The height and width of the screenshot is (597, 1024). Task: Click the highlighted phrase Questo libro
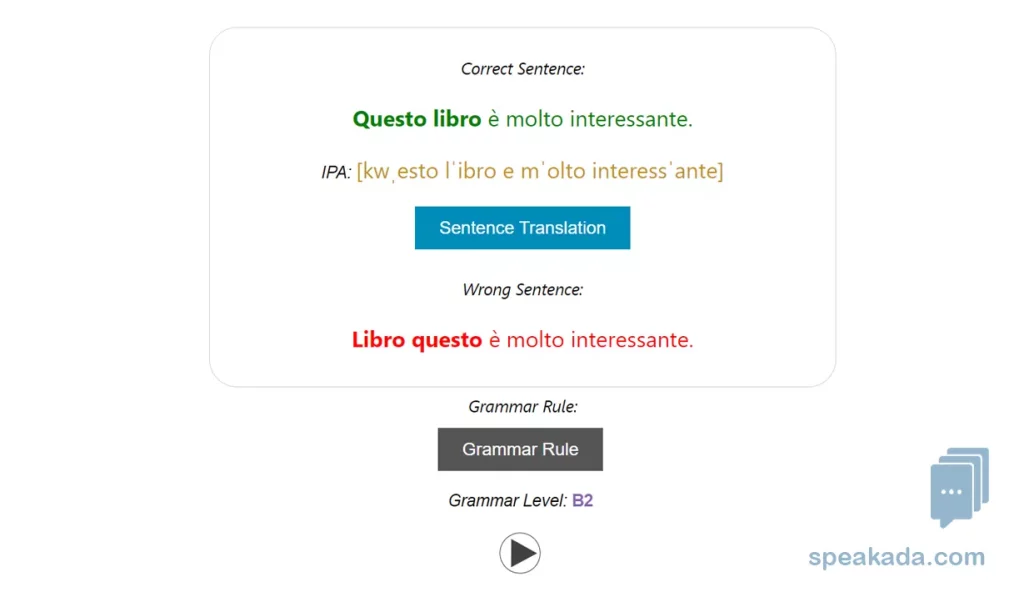[416, 118]
